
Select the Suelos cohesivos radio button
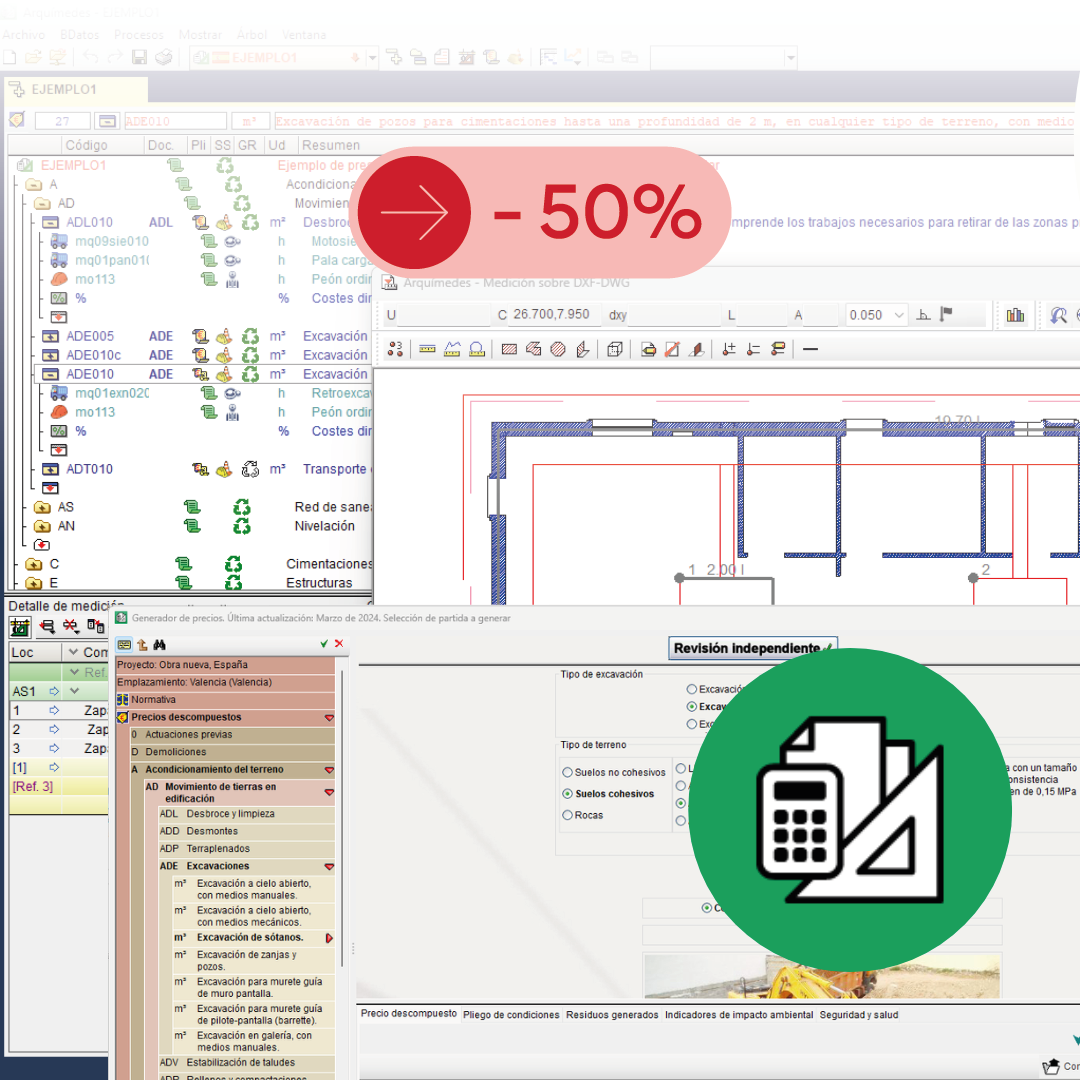(568, 794)
